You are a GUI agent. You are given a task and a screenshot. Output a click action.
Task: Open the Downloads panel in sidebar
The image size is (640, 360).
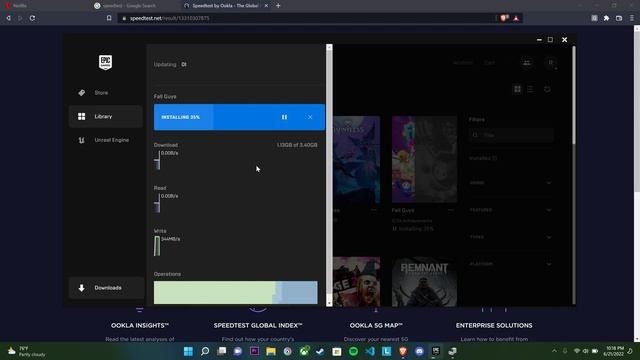coord(106,288)
